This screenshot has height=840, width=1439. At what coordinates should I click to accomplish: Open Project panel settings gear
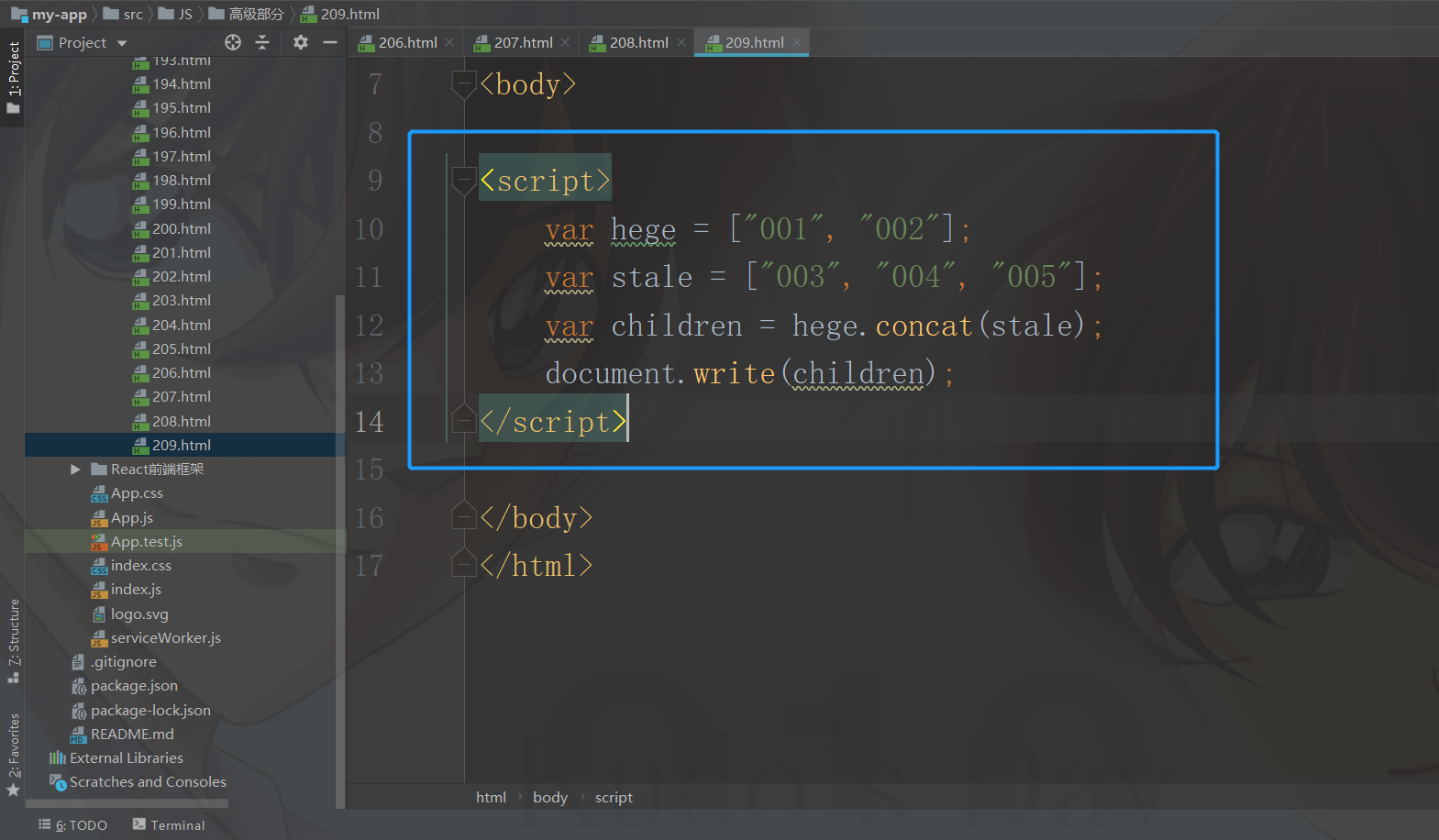pos(301,42)
